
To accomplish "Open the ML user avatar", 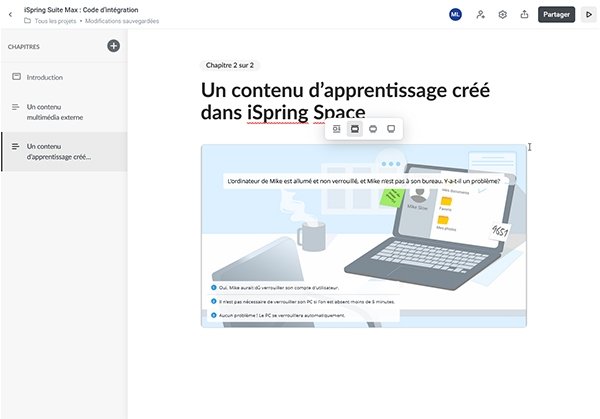I will pos(455,15).
